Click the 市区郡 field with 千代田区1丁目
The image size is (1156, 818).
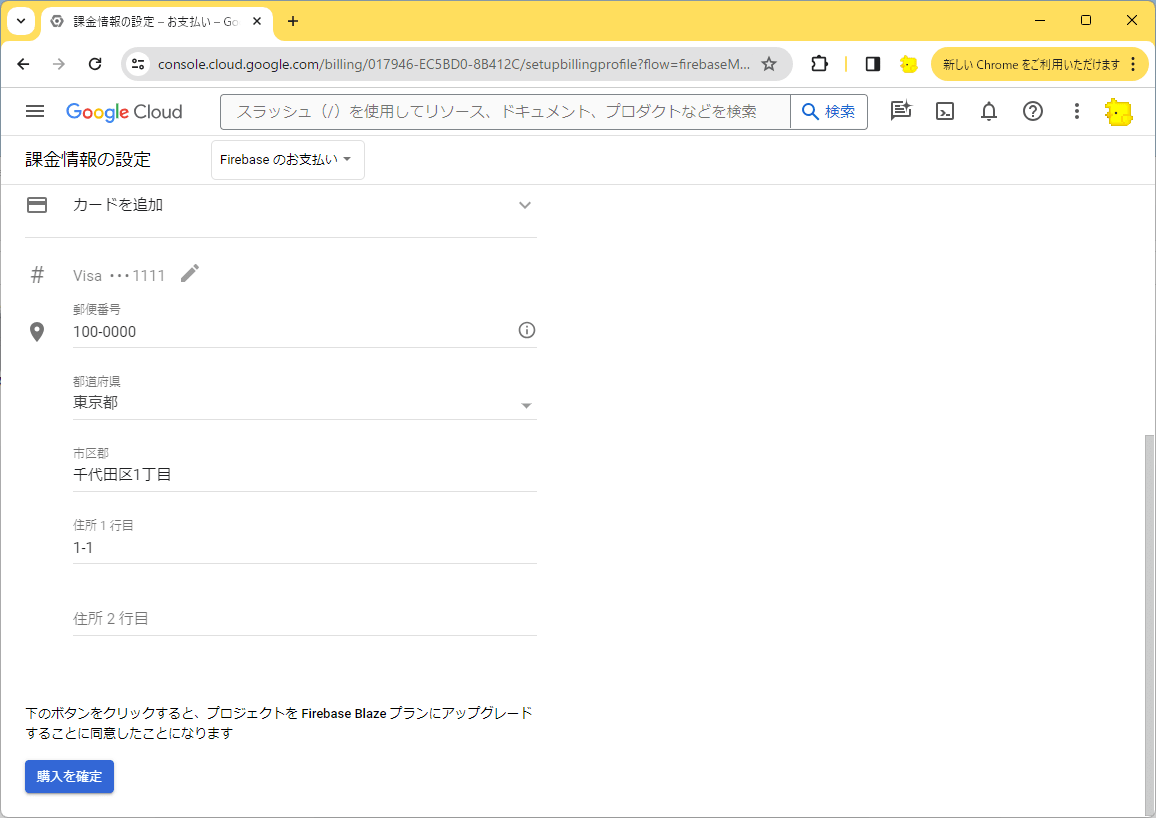click(x=304, y=475)
